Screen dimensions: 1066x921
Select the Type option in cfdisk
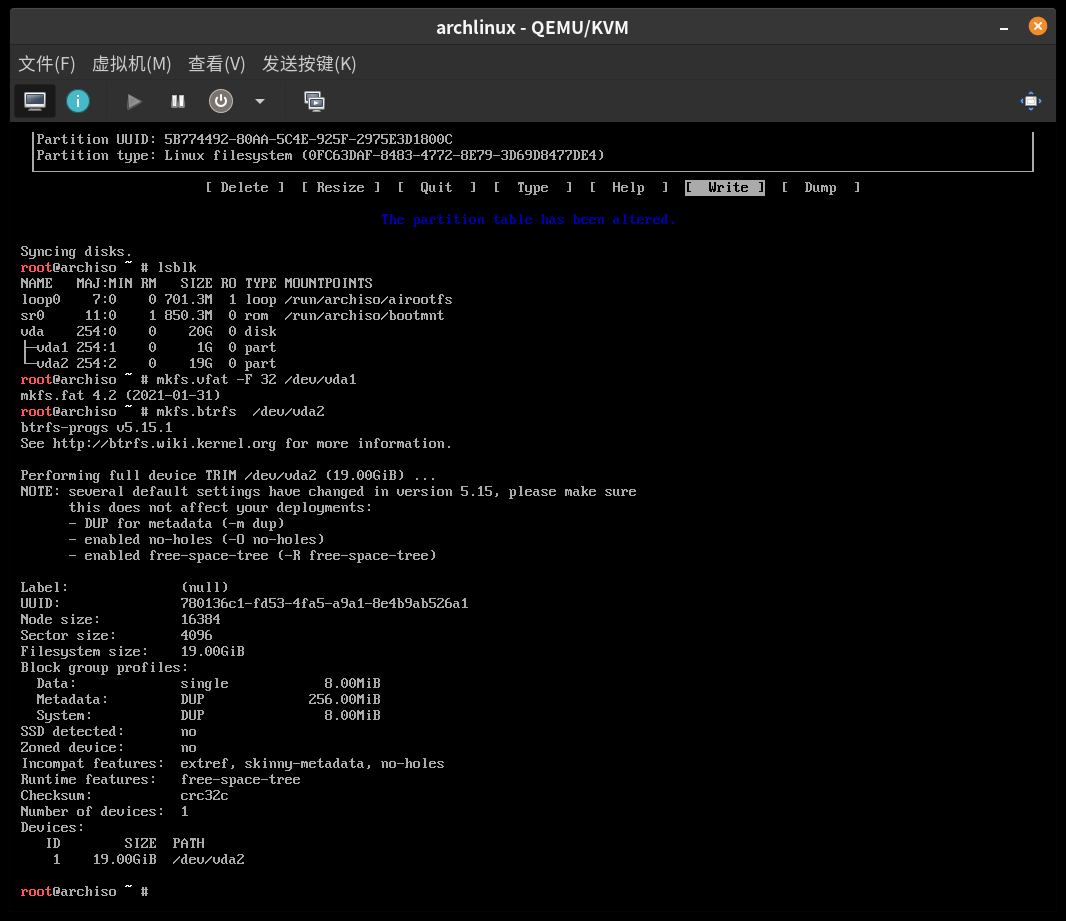pos(533,188)
